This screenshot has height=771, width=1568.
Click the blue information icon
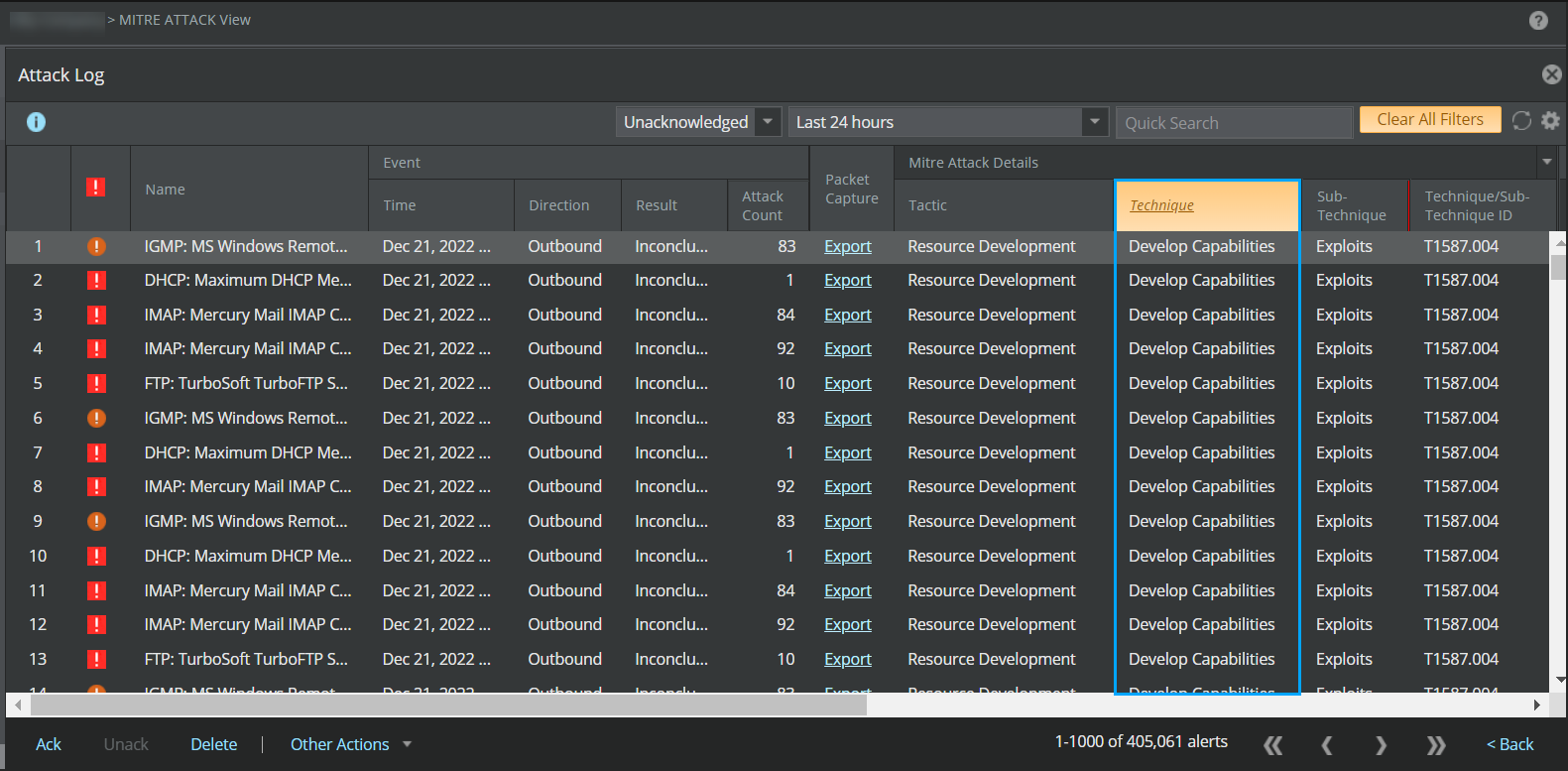pos(37,122)
